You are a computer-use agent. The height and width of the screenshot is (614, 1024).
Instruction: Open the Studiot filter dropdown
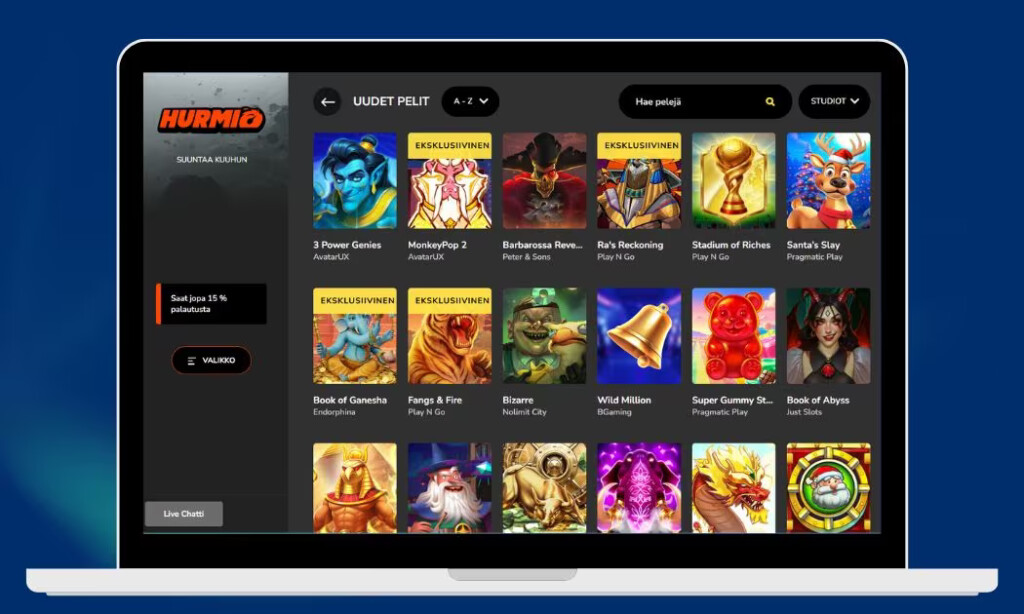(x=834, y=101)
